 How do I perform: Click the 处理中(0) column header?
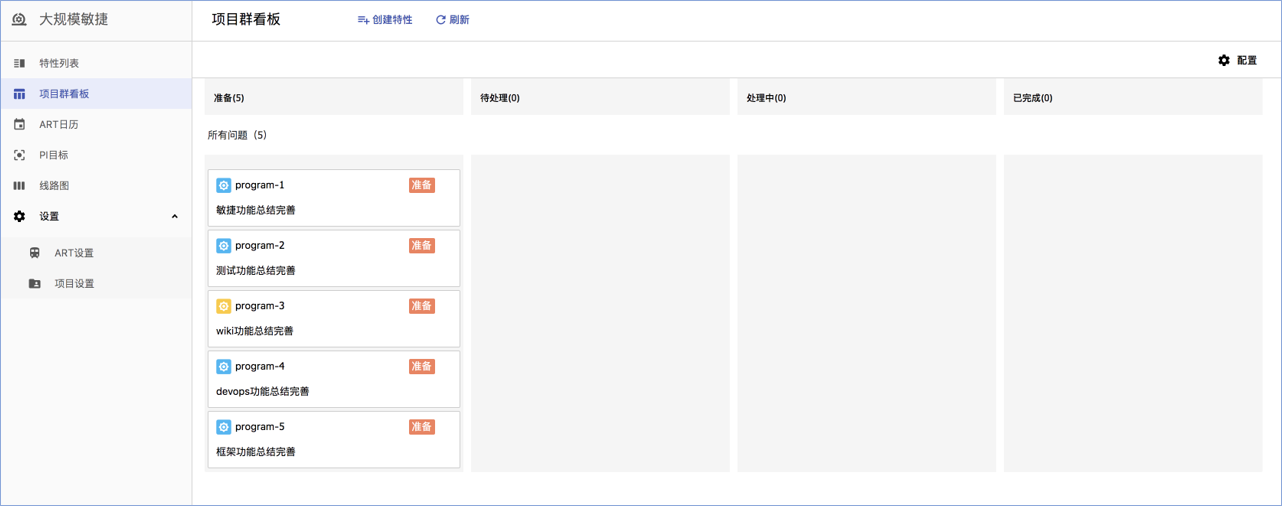[x=867, y=98]
